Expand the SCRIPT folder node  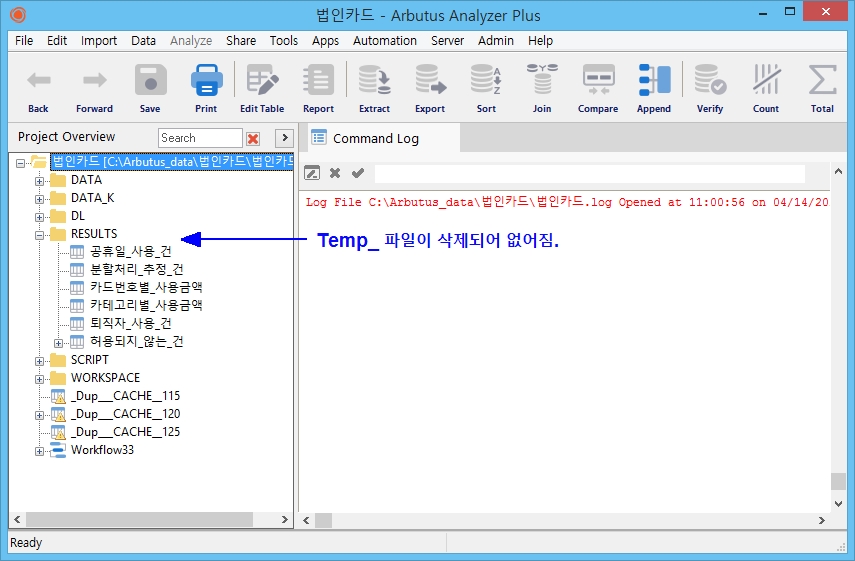tap(40, 361)
